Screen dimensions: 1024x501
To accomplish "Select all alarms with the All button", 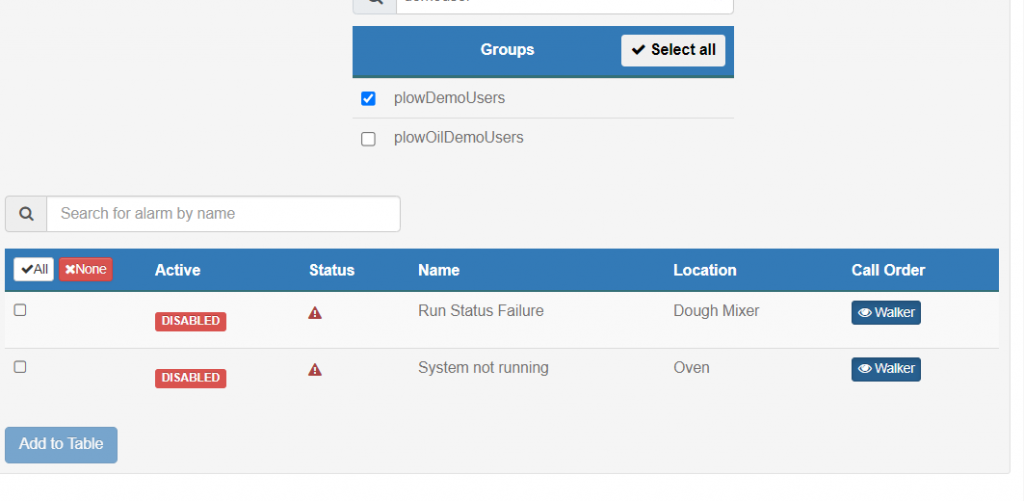I will click(x=33, y=269).
